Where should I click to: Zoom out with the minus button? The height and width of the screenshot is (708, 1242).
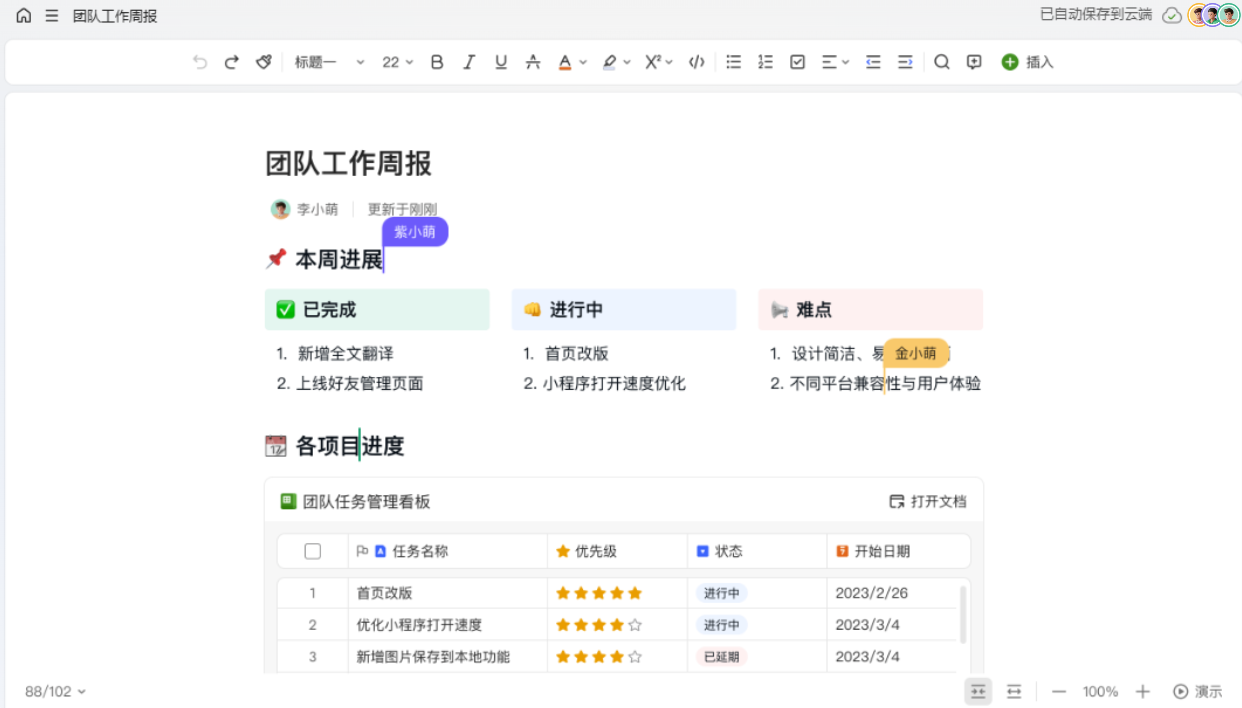click(x=1059, y=691)
